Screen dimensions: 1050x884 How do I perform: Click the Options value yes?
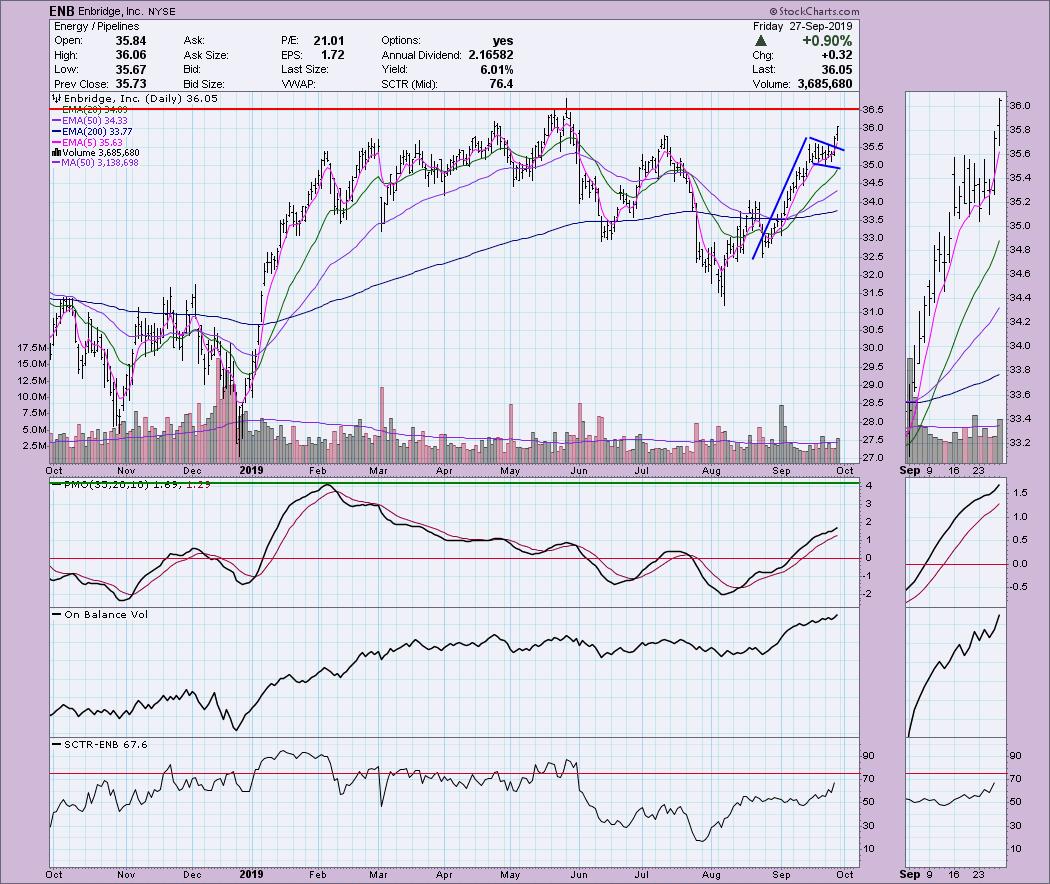pyautogui.click(x=503, y=41)
